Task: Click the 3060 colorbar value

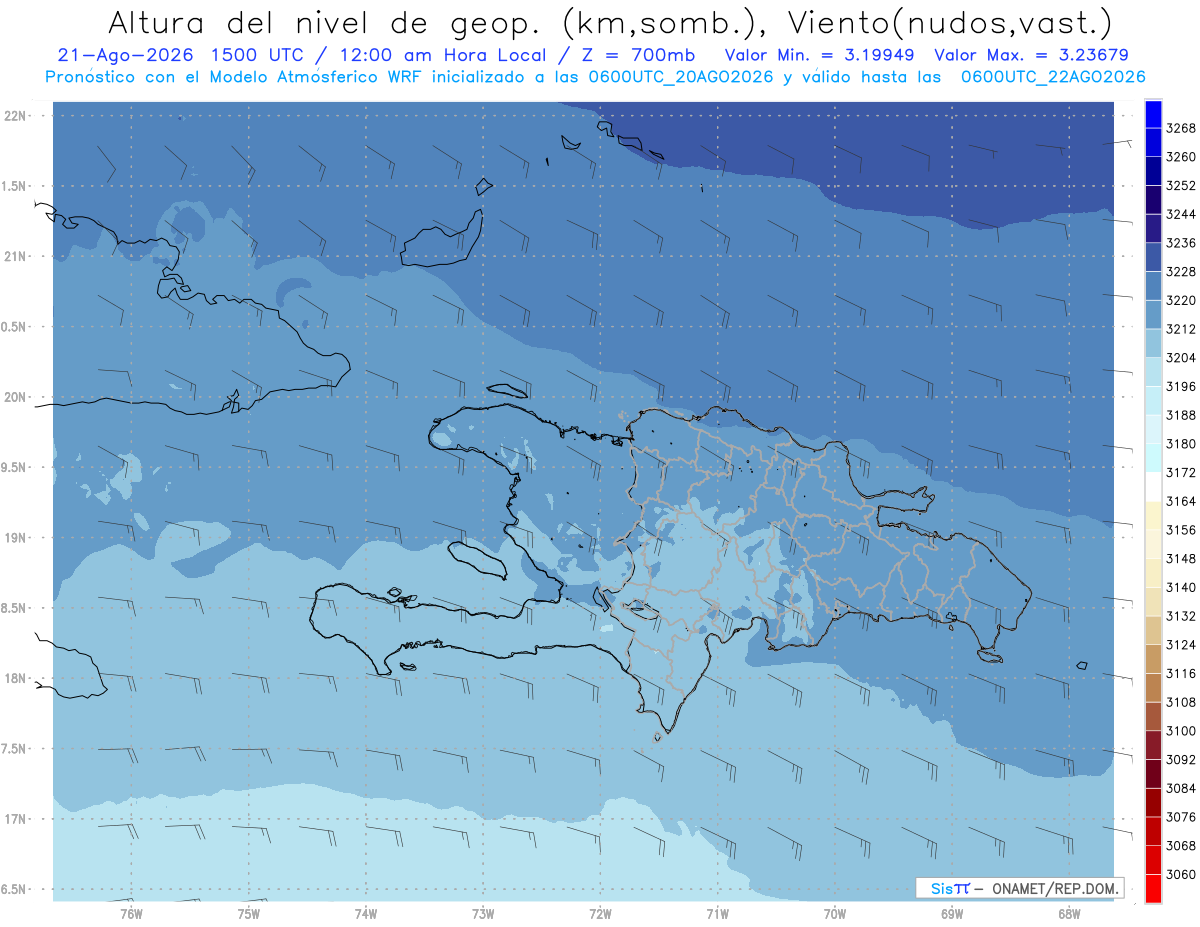Action: coord(1181,874)
